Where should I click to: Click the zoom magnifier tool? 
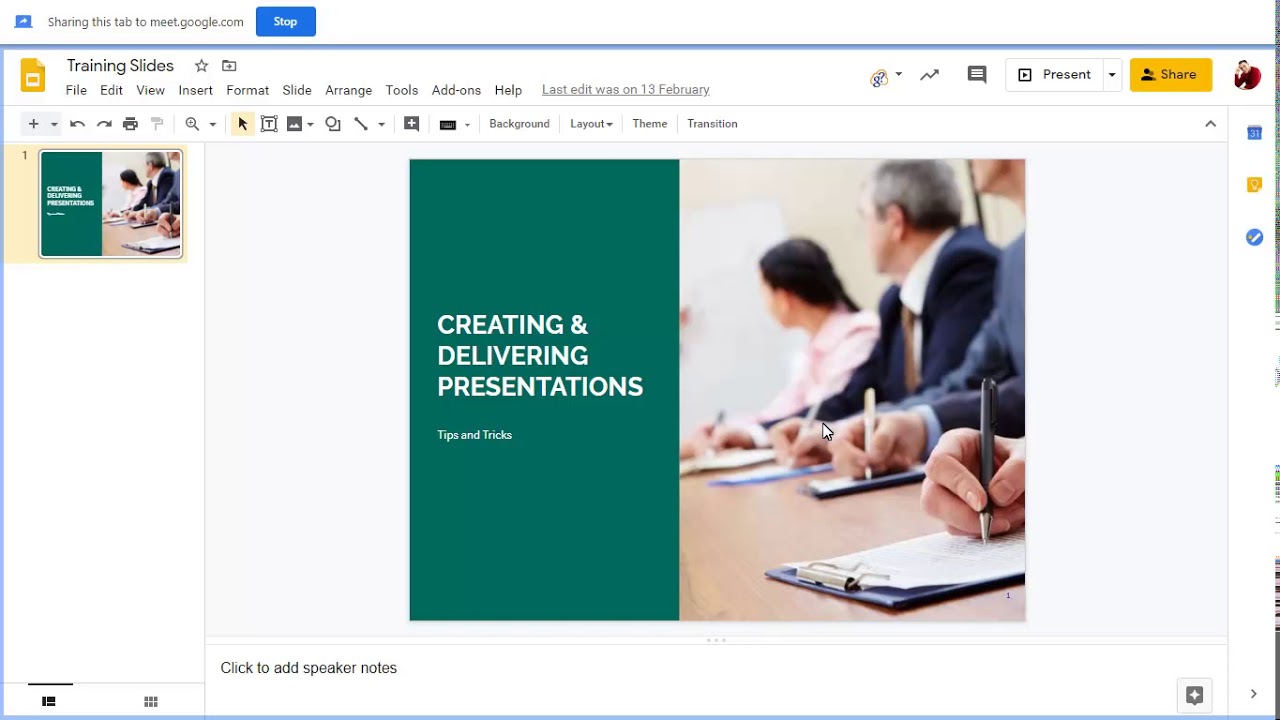[192, 124]
